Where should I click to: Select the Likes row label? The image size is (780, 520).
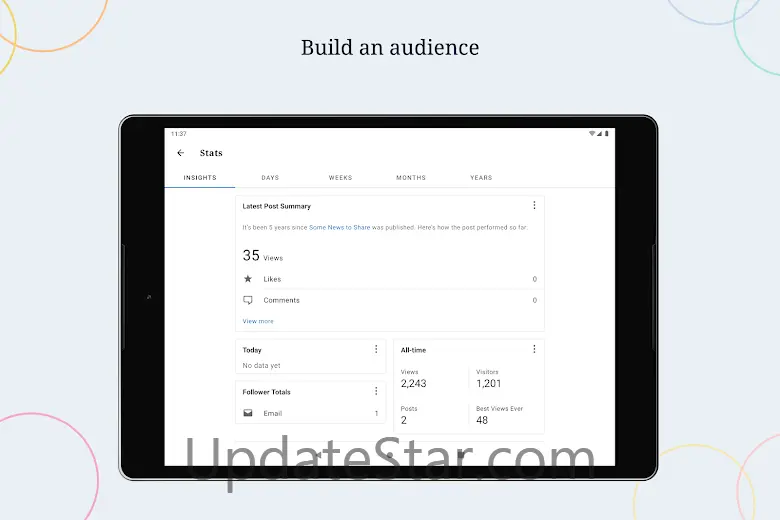click(x=272, y=279)
